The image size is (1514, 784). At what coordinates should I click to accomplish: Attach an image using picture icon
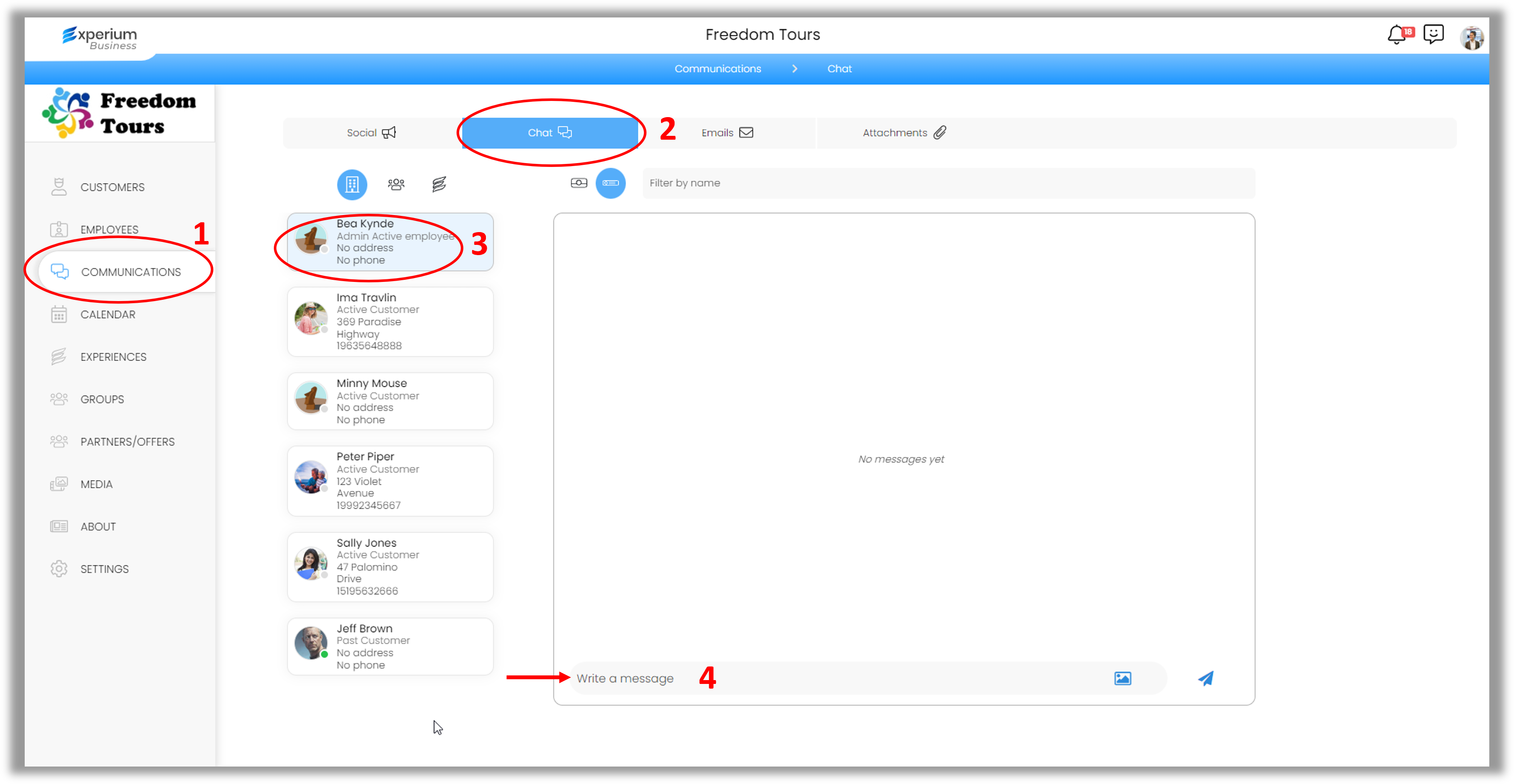point(1122,679)
